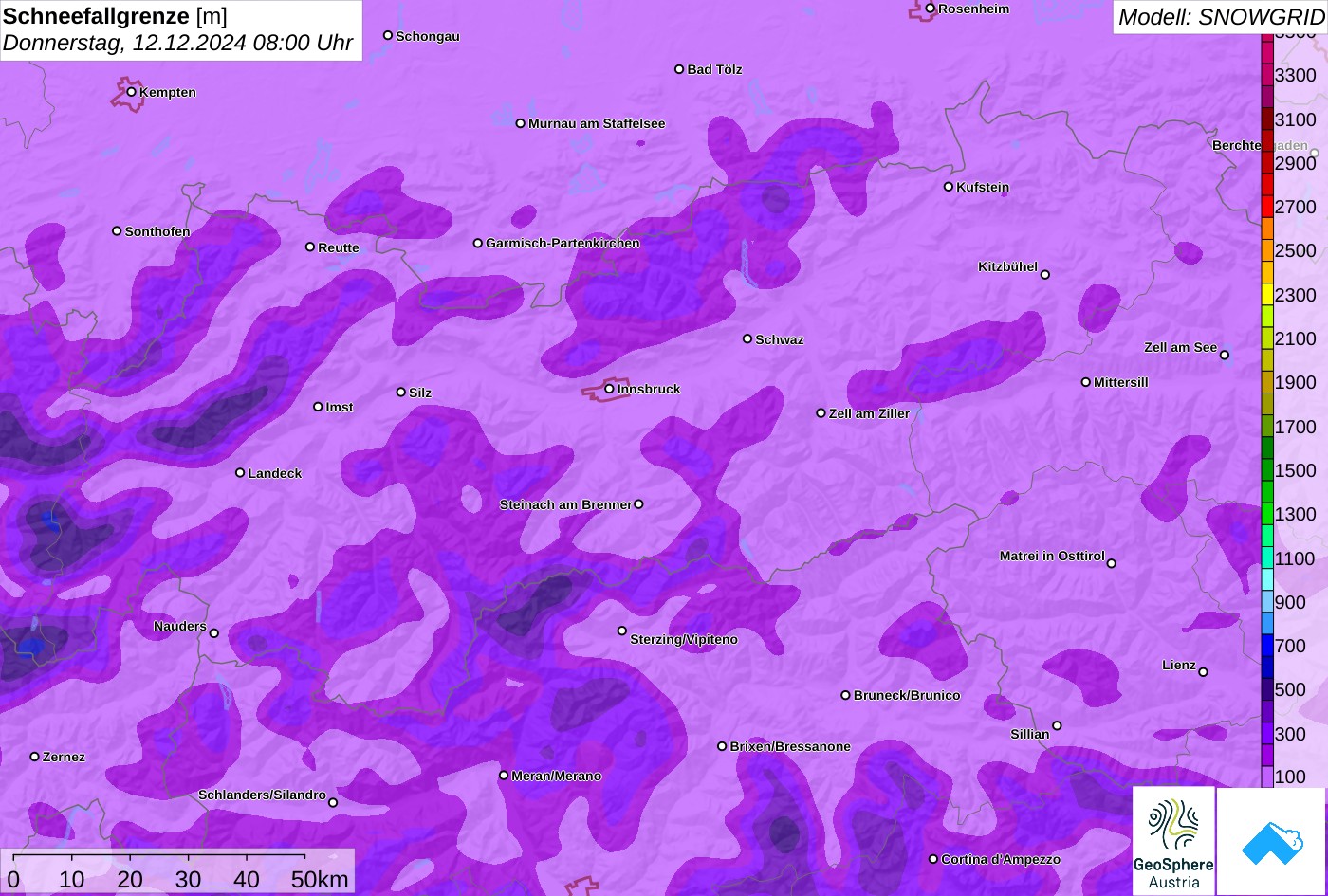Click the legend value '900'
The width and height of the screenshot is (1328, 896).
coord(1290,602)
